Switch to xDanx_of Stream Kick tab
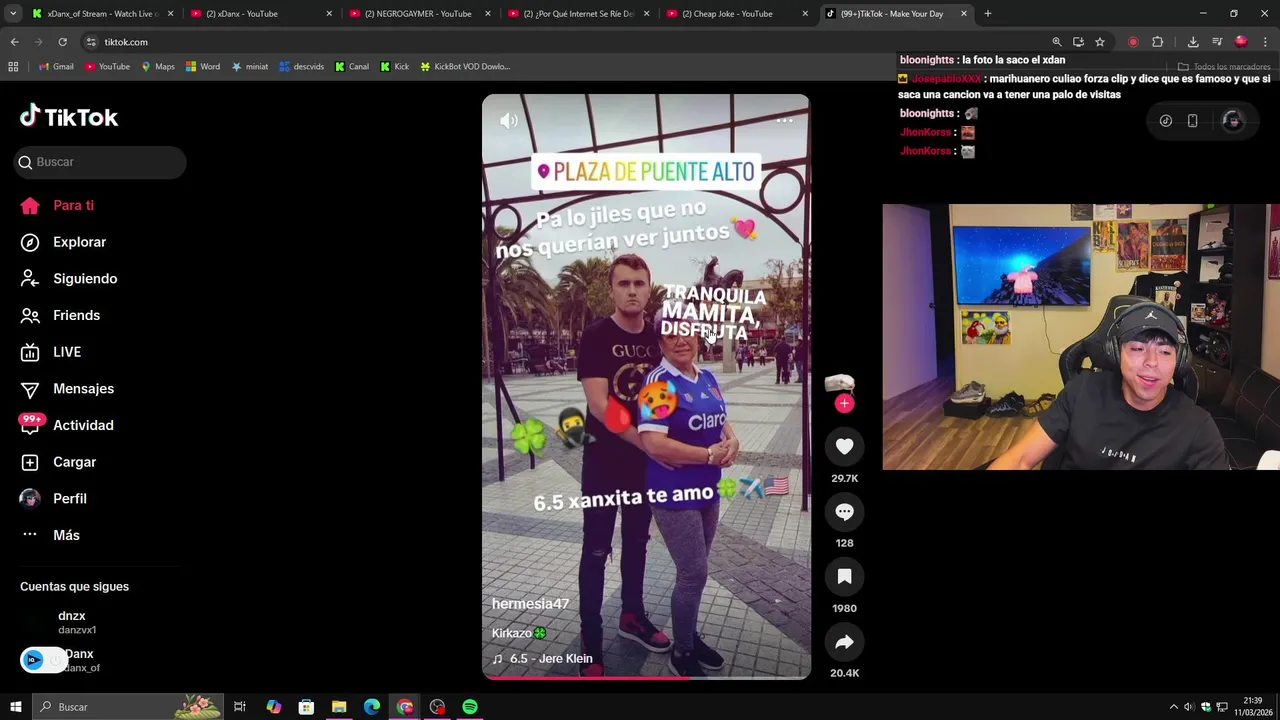The width and height of the screenshot is (1280, 720). pos(103,14)
